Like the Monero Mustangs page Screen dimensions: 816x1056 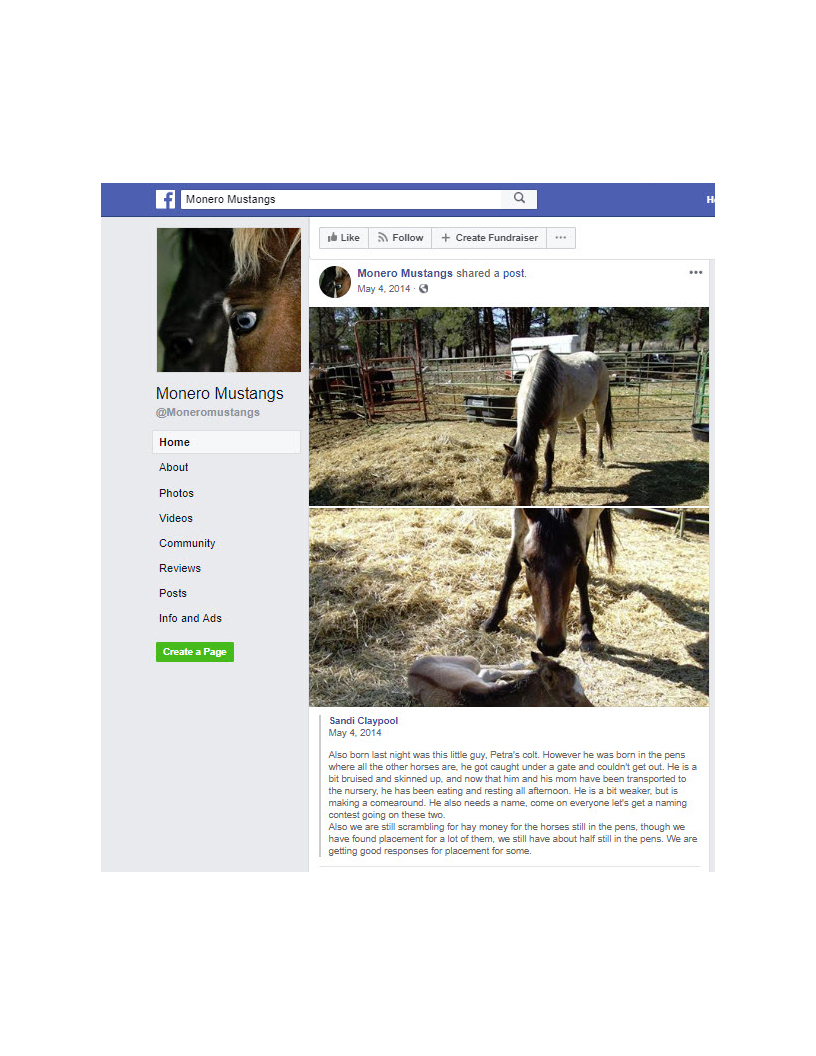pos(343,238)
